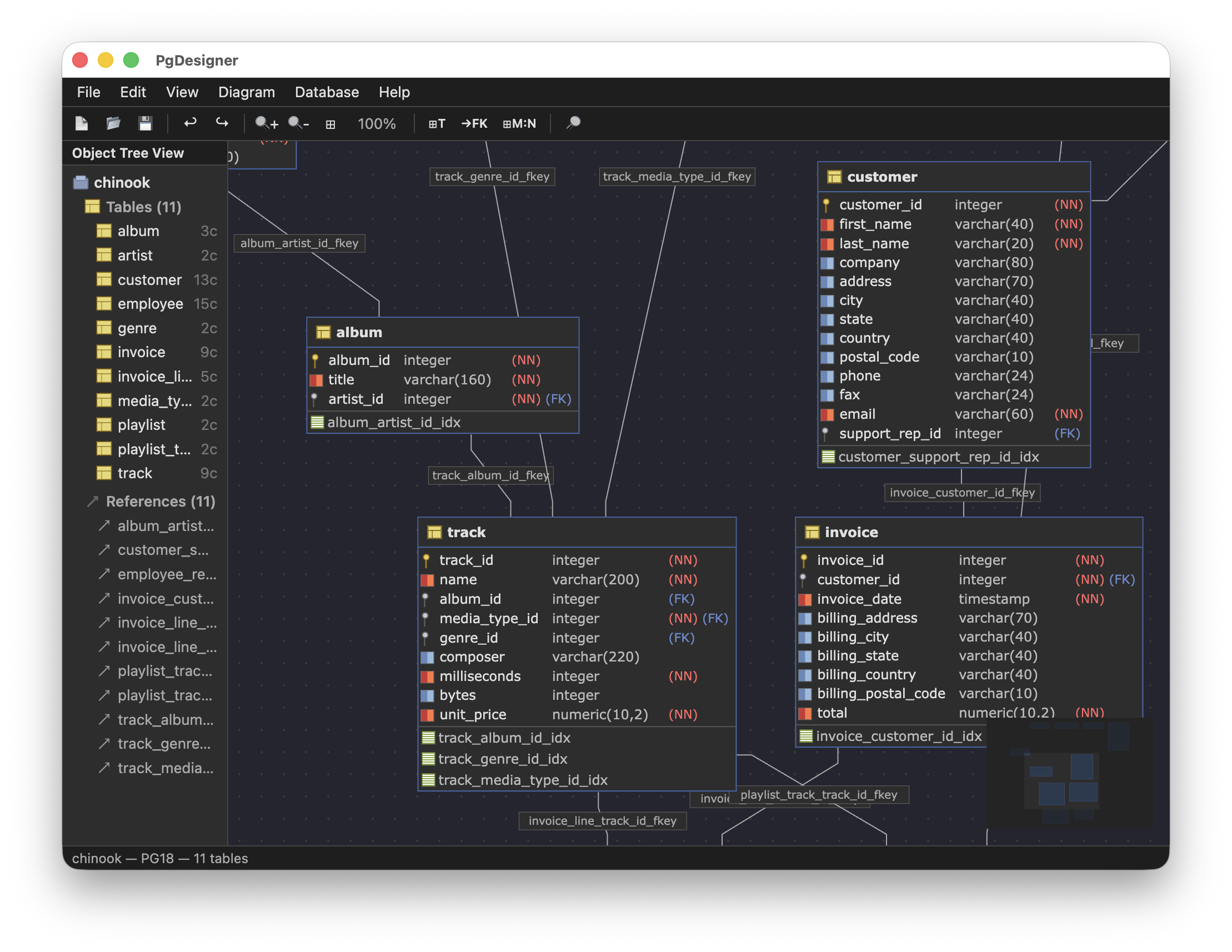Screen dimensions: 1232x952
Task: Save the current diagram
Action: pos(146,123)
